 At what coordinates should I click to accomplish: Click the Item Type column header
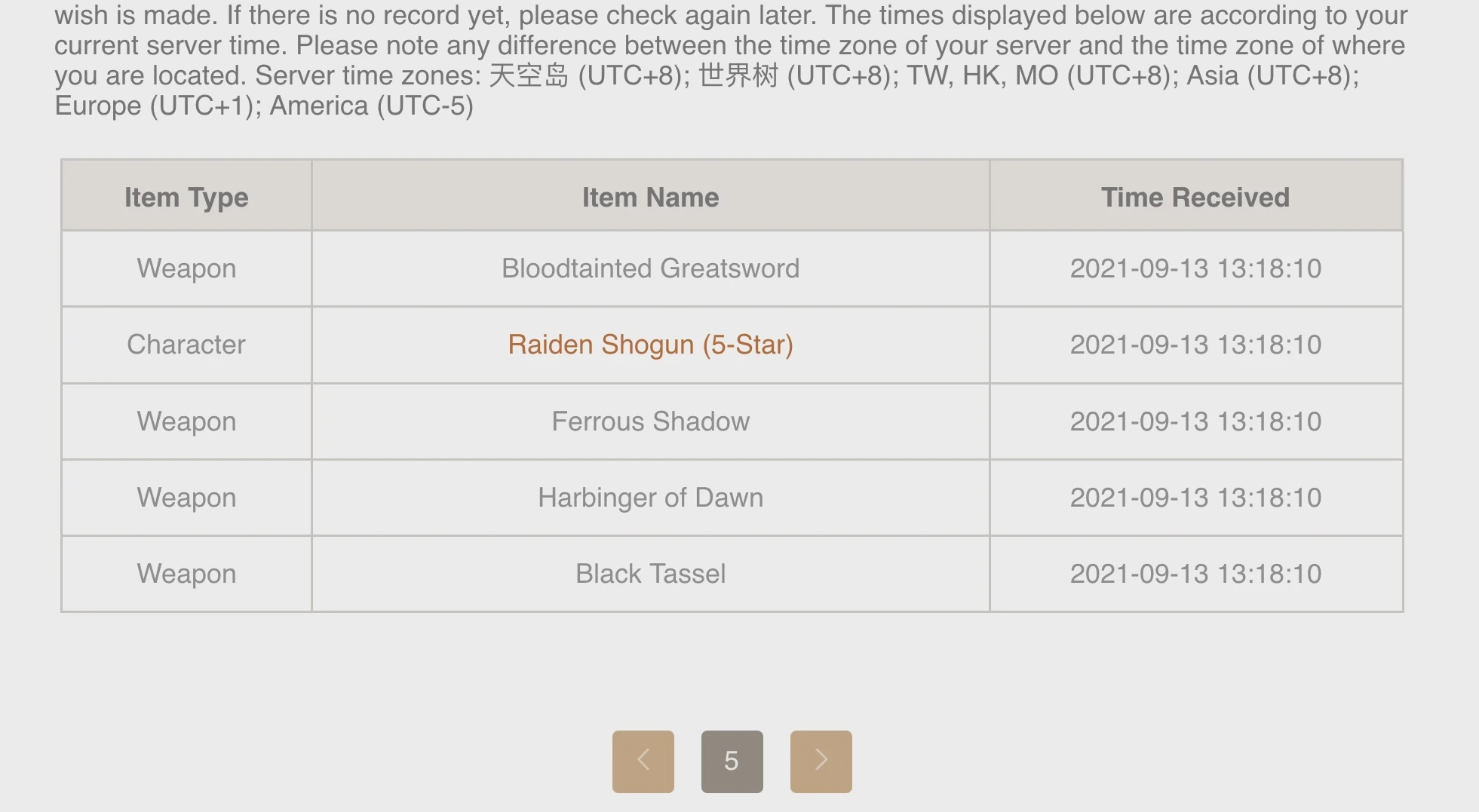(x=186, y=197)
